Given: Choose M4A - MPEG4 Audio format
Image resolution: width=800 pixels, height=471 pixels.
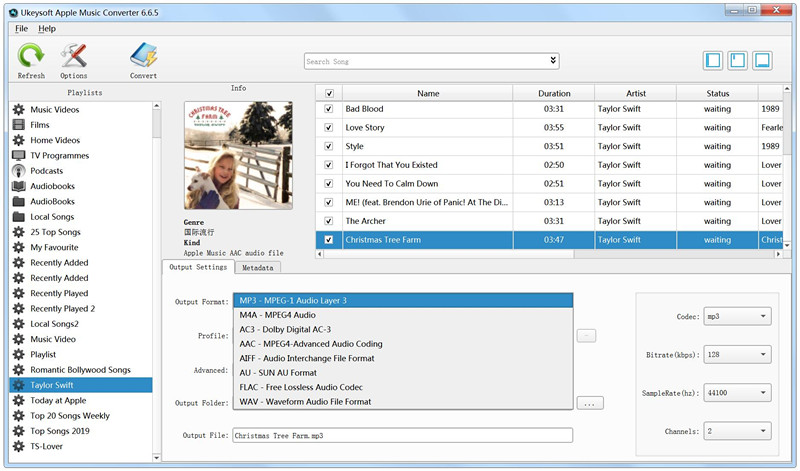Looking at the screenshot, I should click(x=403, y=315).
